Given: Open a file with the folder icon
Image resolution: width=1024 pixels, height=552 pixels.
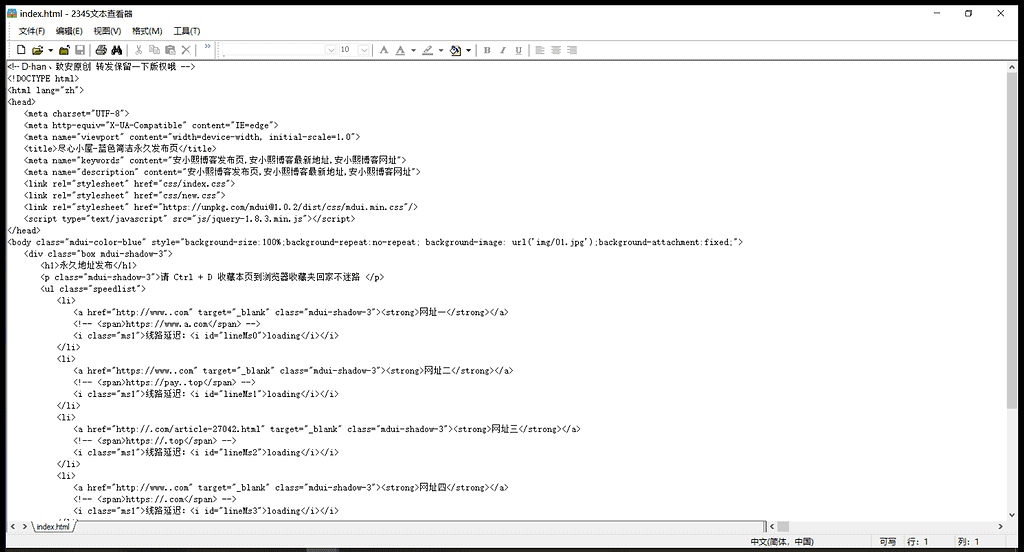Looking at the screenshot, I should click(38, 50).
